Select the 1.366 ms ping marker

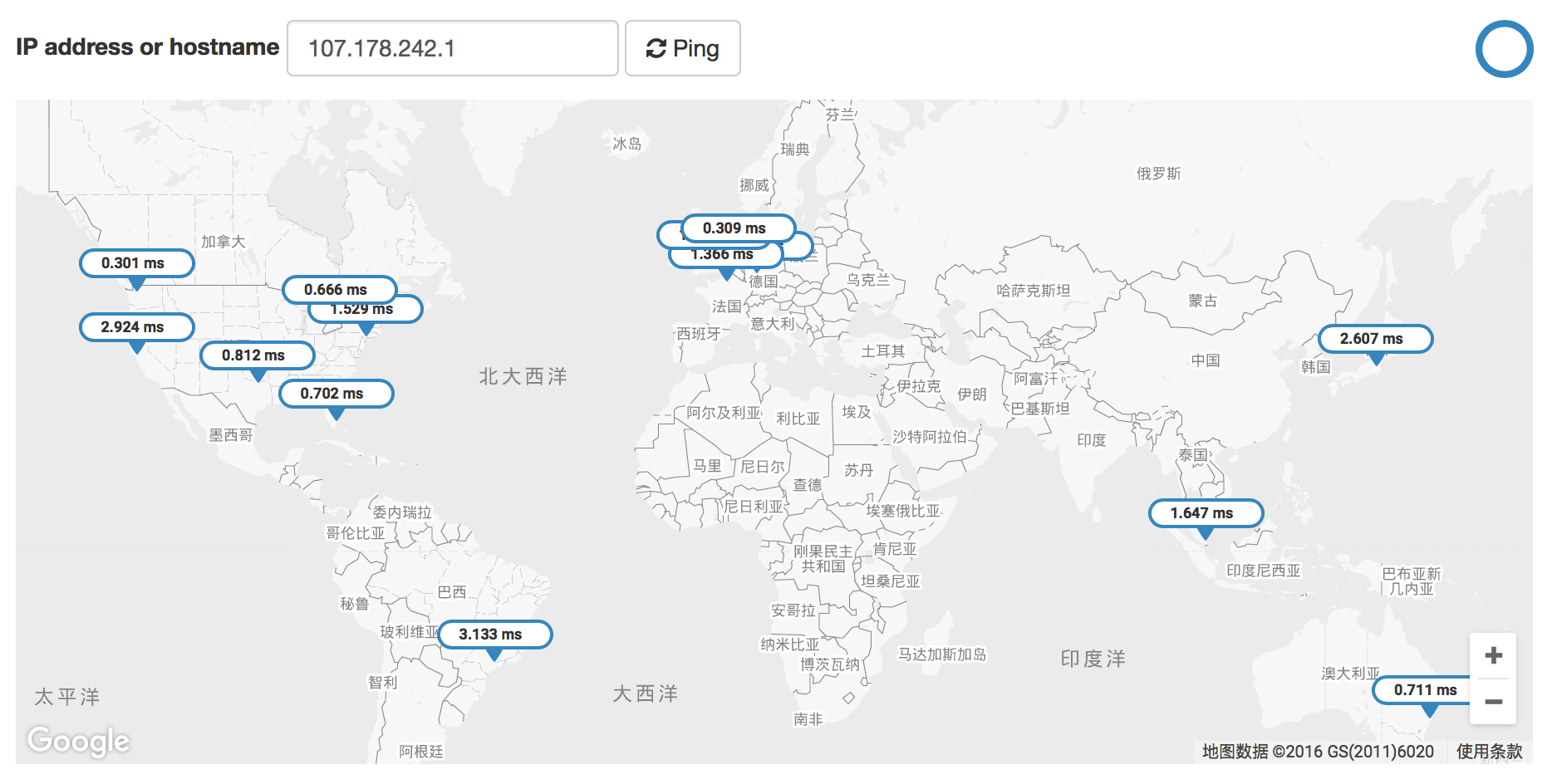pos(725,256)
